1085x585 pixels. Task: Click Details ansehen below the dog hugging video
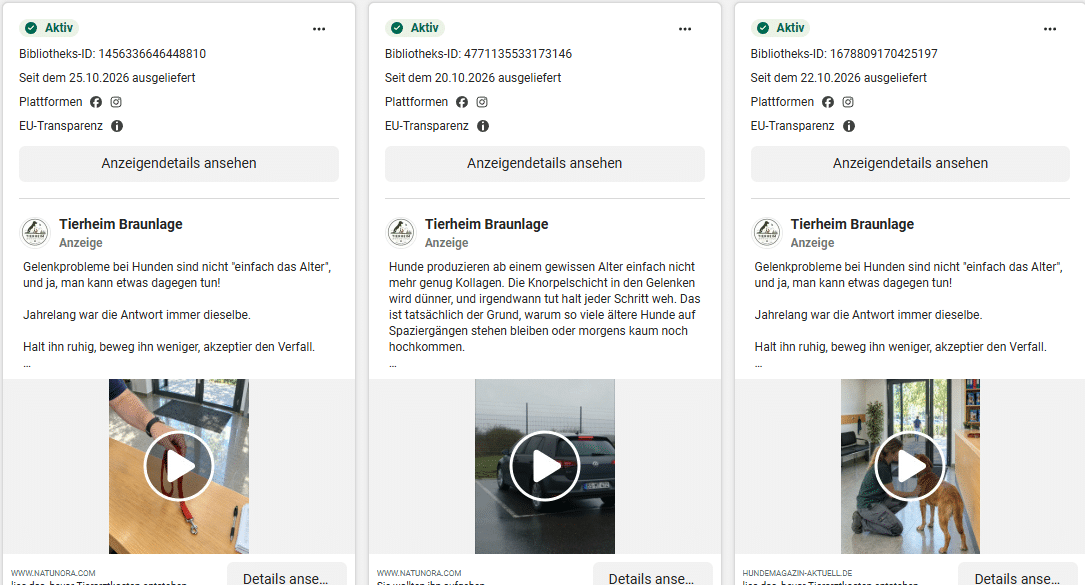tap(1018, 575)
